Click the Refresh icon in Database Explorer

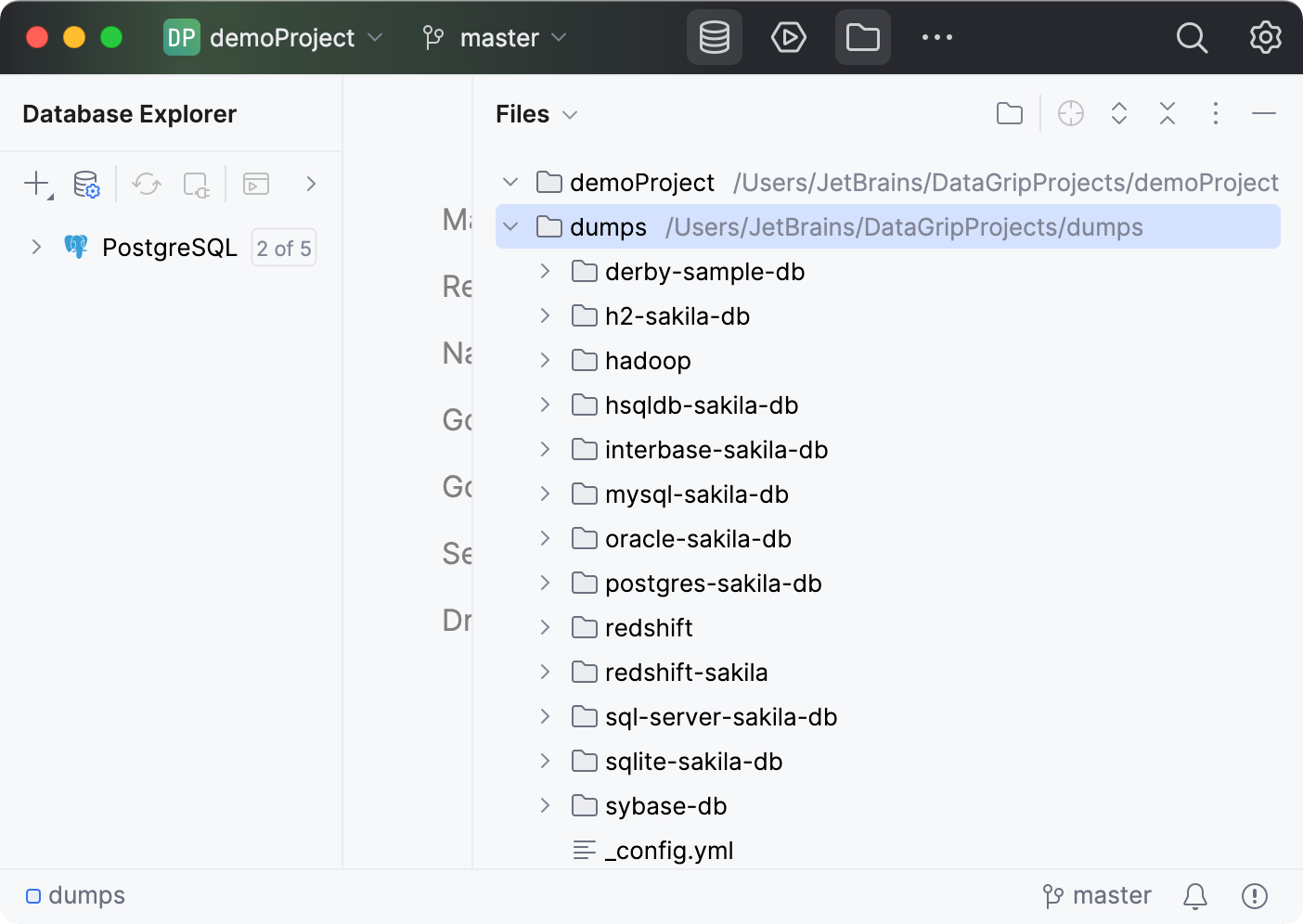(146, 184)
